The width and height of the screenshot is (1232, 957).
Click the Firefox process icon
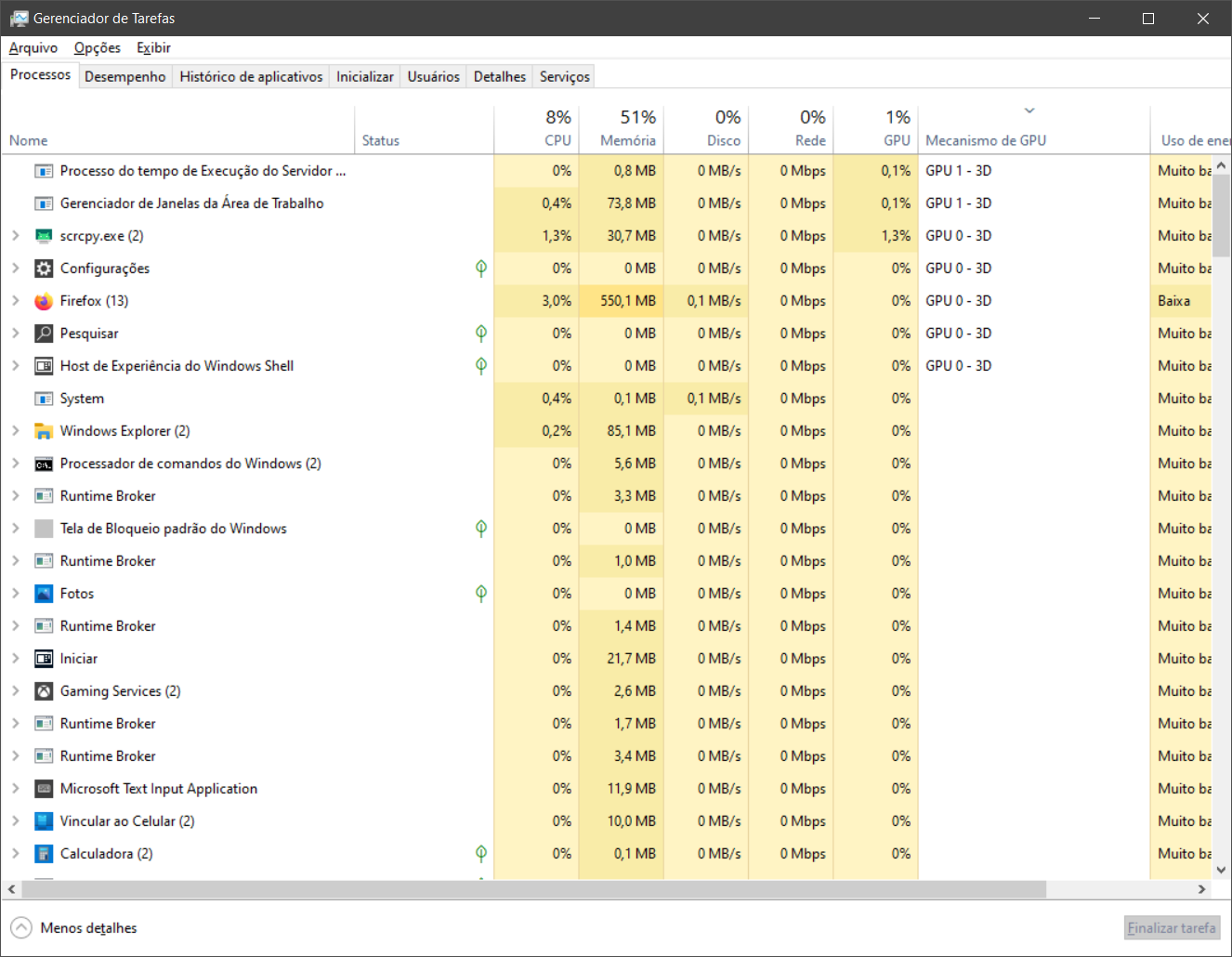coord(44,301)
